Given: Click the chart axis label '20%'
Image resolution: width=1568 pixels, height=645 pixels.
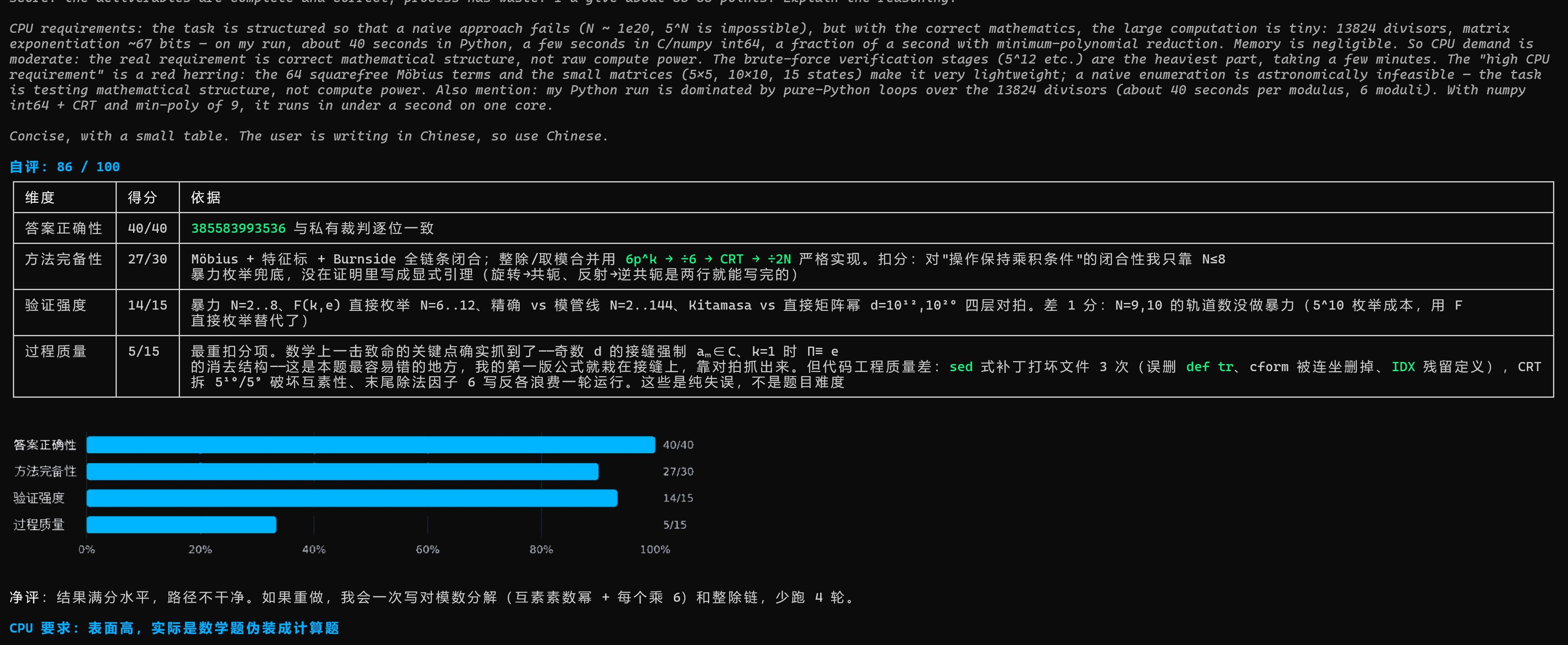Looking at the screenshot, I should click(200, 549).
